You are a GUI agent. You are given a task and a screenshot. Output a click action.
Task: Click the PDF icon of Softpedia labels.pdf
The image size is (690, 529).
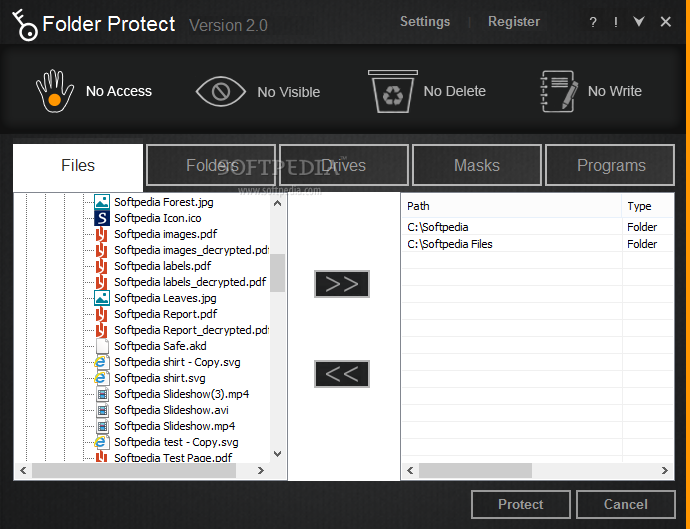coord(102,266)
